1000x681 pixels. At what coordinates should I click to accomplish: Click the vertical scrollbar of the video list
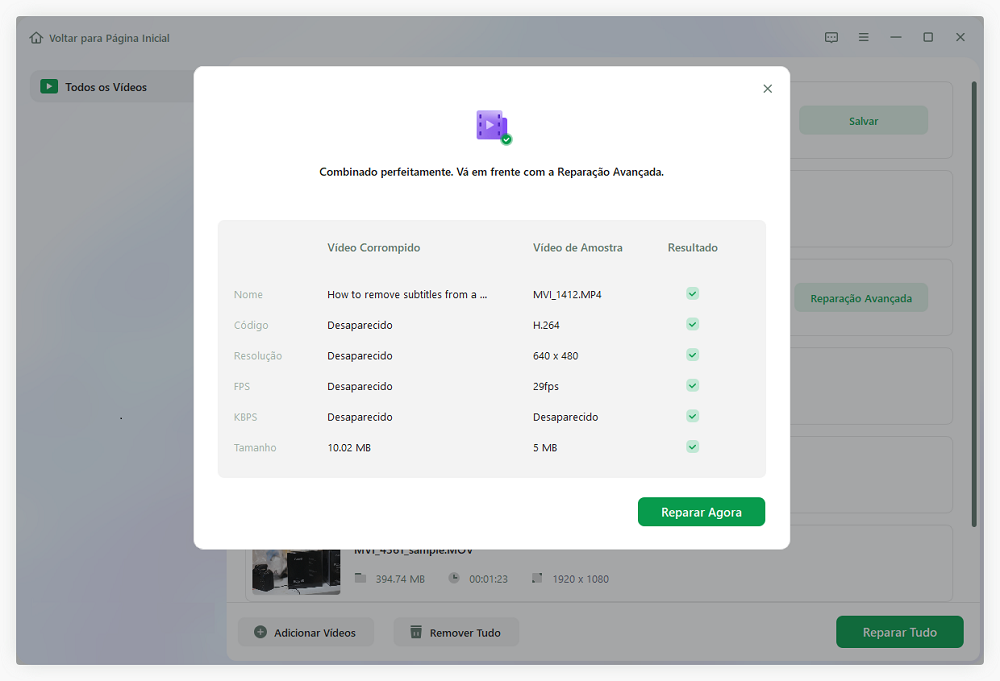(x=974, y=304)
